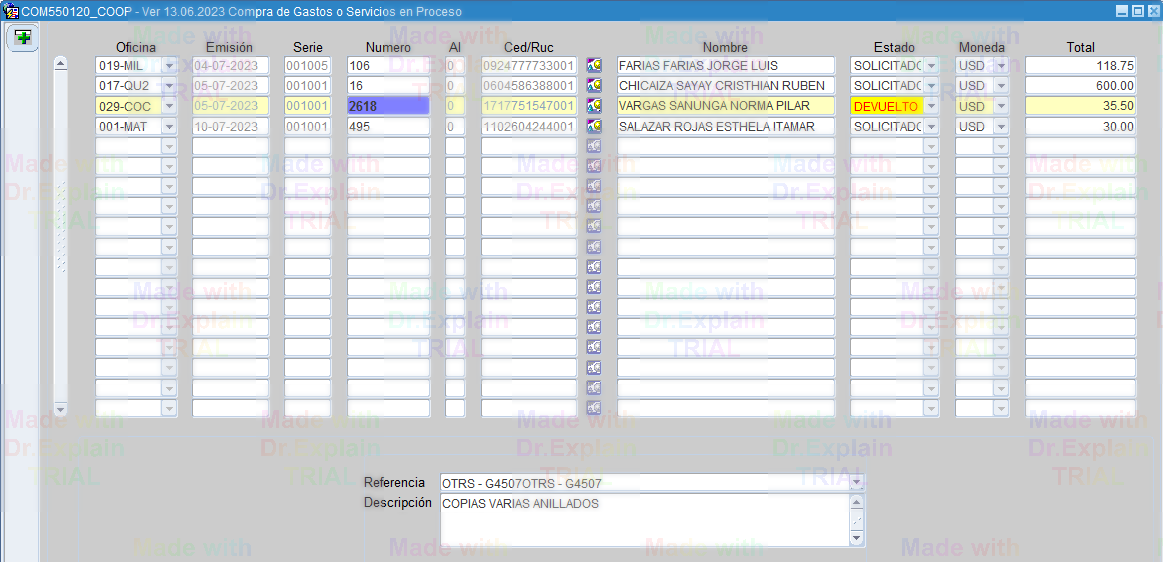The image size is (1163, 562).
Task: Click lookup icon beside VARGAS SANUNGA NORMA PILAR
Action: point(594,106)
